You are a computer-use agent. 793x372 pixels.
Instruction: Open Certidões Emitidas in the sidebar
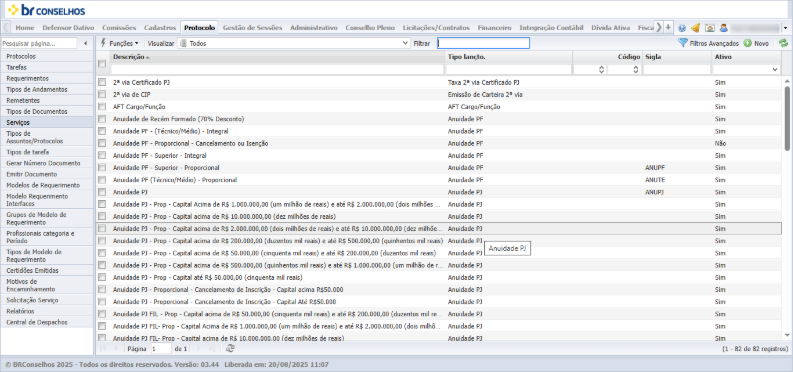tap(32, 270)
